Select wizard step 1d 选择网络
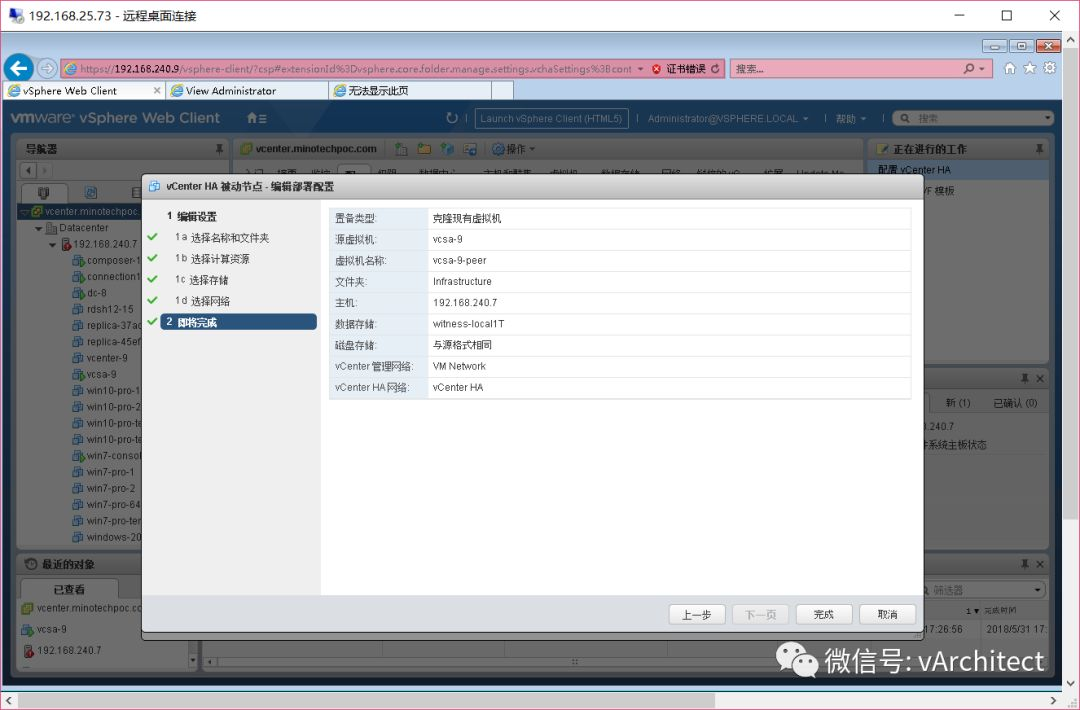 [202, 301]
